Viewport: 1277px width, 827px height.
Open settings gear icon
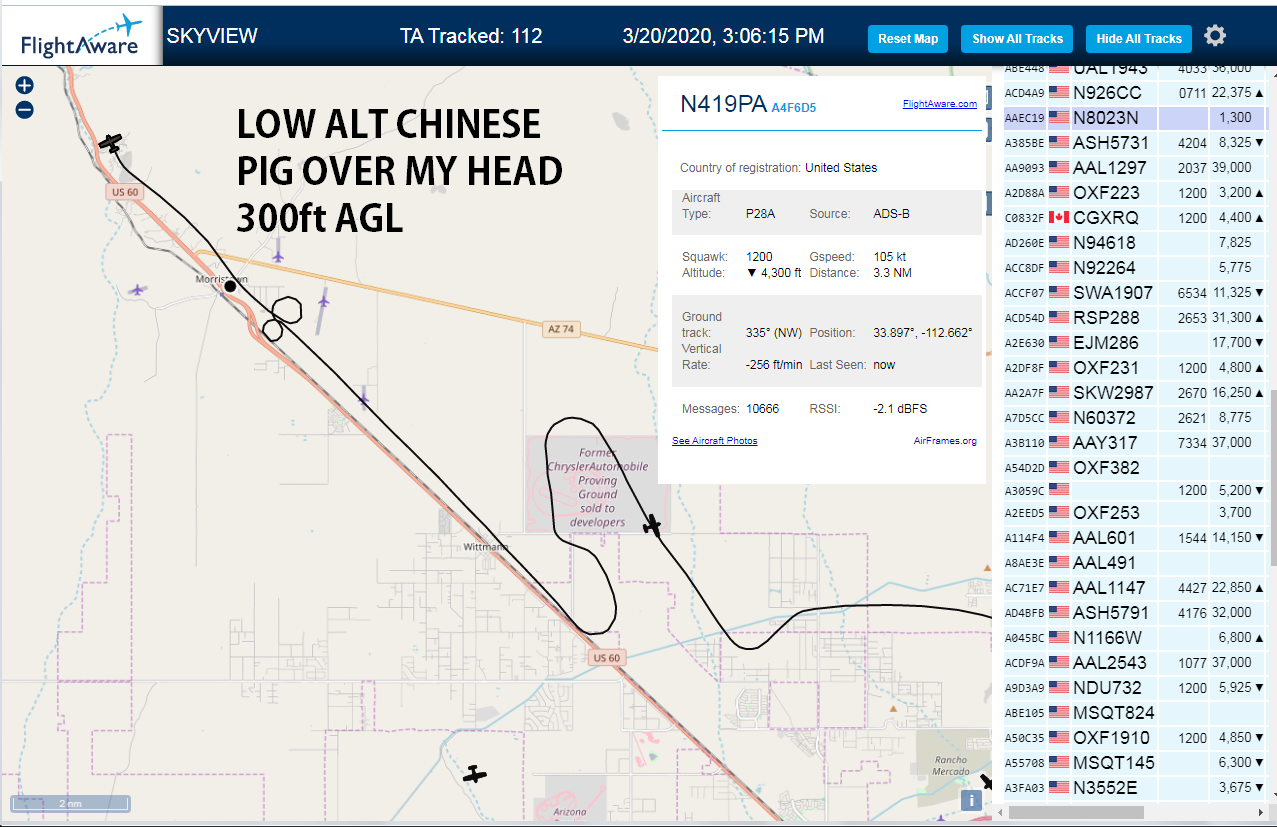pos(1215,37)
